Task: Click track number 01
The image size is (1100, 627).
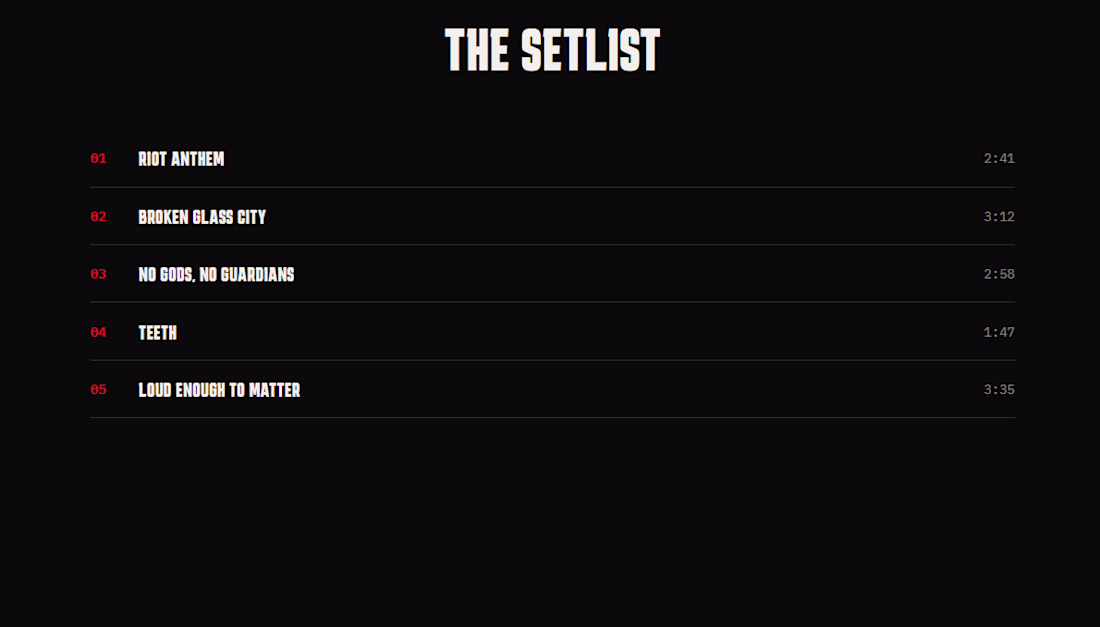Action: point(98,159)
